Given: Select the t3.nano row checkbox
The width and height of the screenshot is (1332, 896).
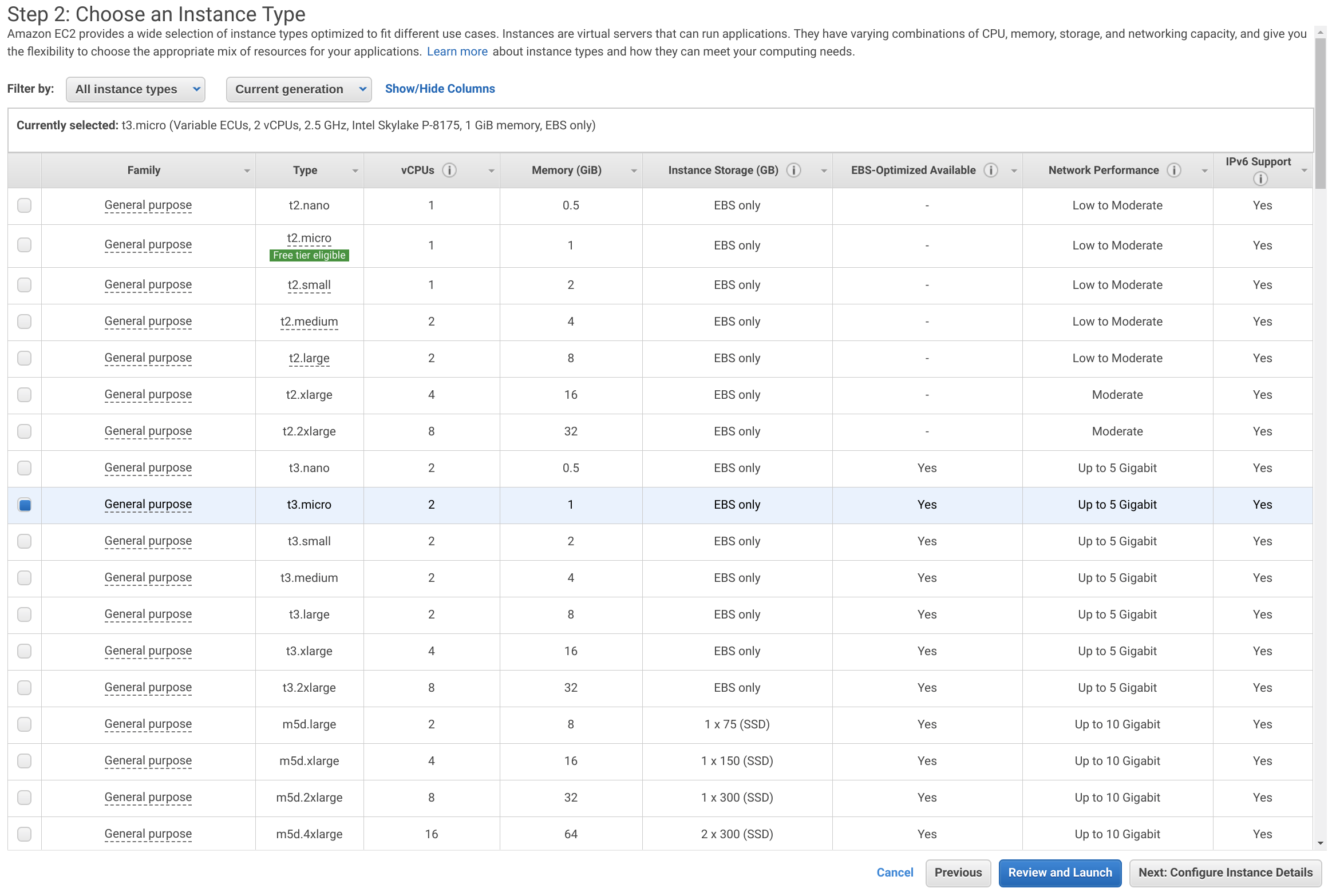Looking at the screenshot, I should (24, 468).
